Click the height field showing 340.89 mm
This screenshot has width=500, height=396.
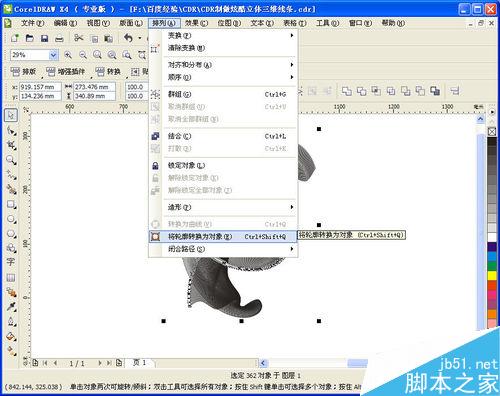tap(94, 96)
